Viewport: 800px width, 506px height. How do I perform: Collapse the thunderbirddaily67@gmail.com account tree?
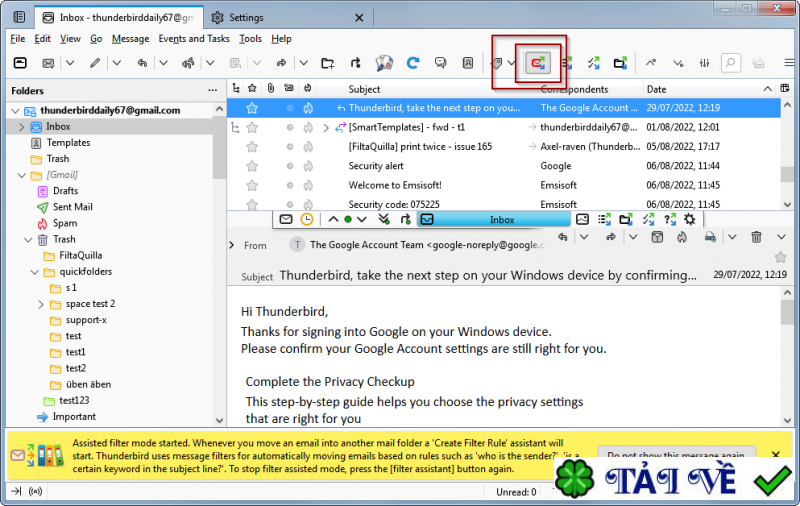(15, 111)
